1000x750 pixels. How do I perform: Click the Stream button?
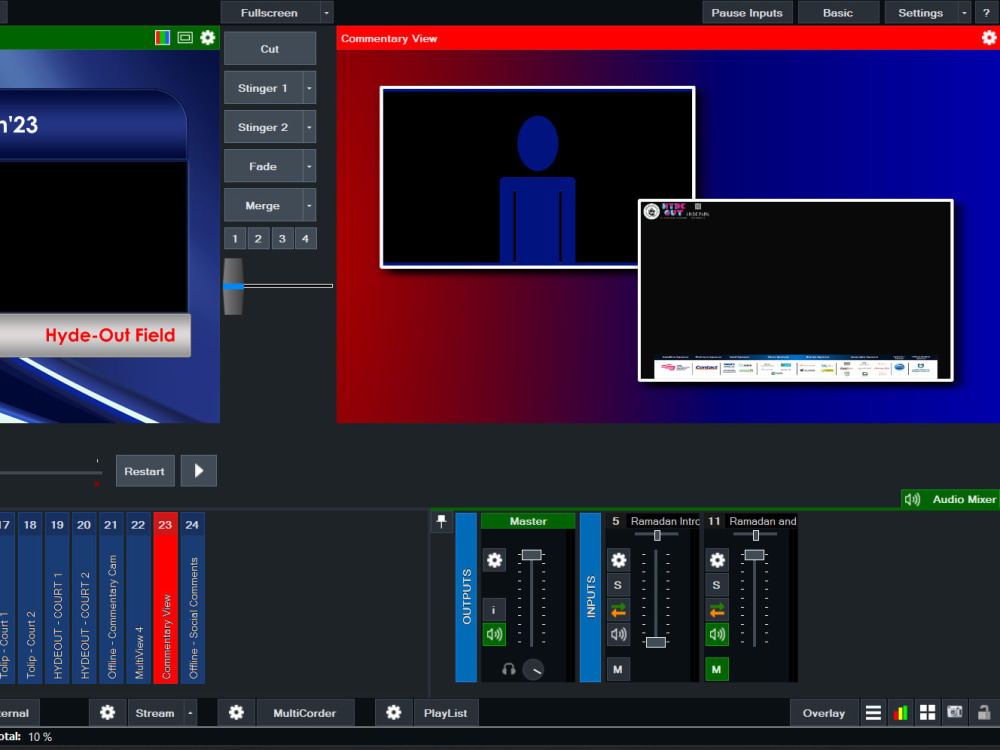[155, 713]
